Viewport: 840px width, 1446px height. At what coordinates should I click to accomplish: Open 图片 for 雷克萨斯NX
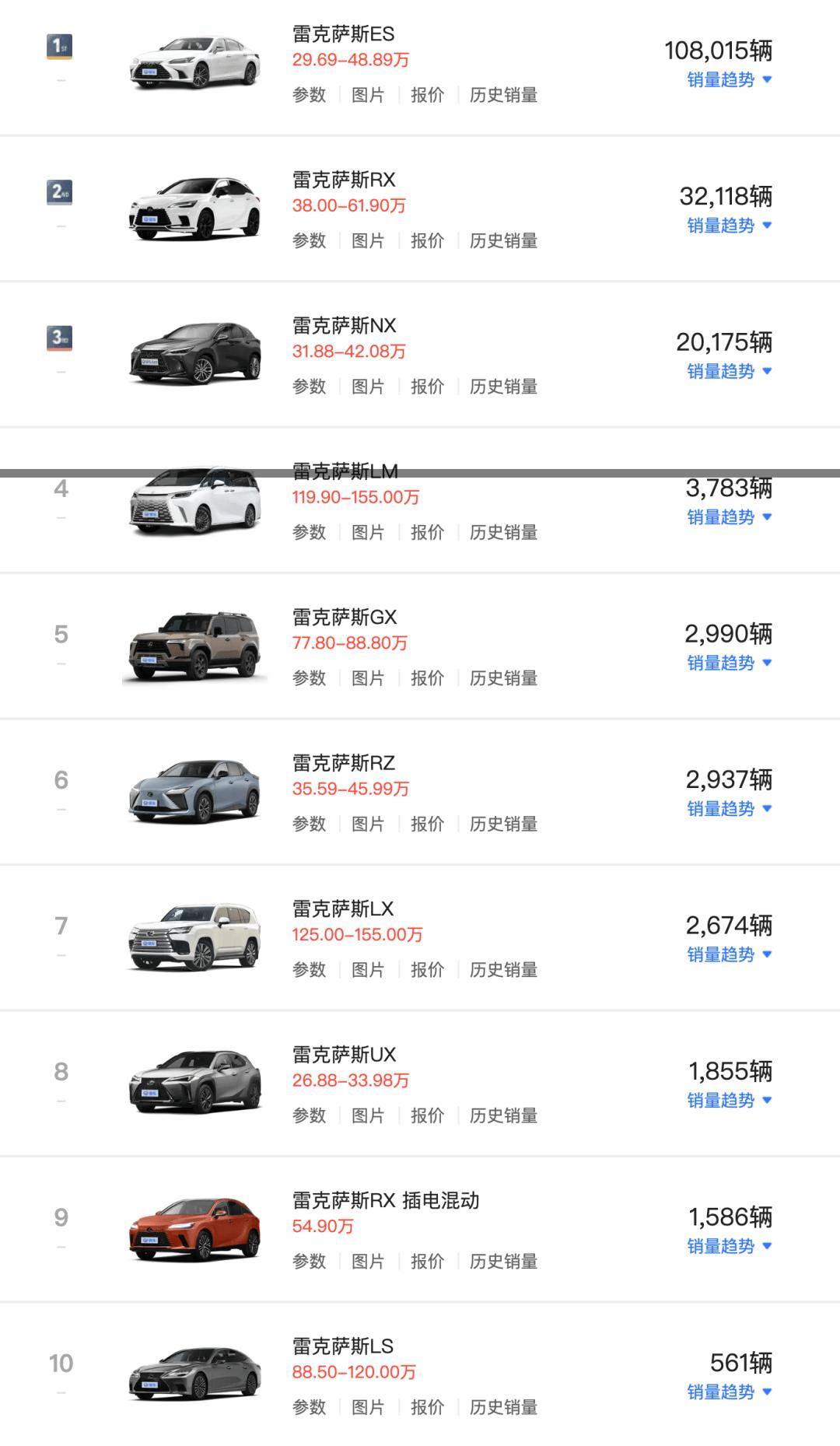click(369, 386)
